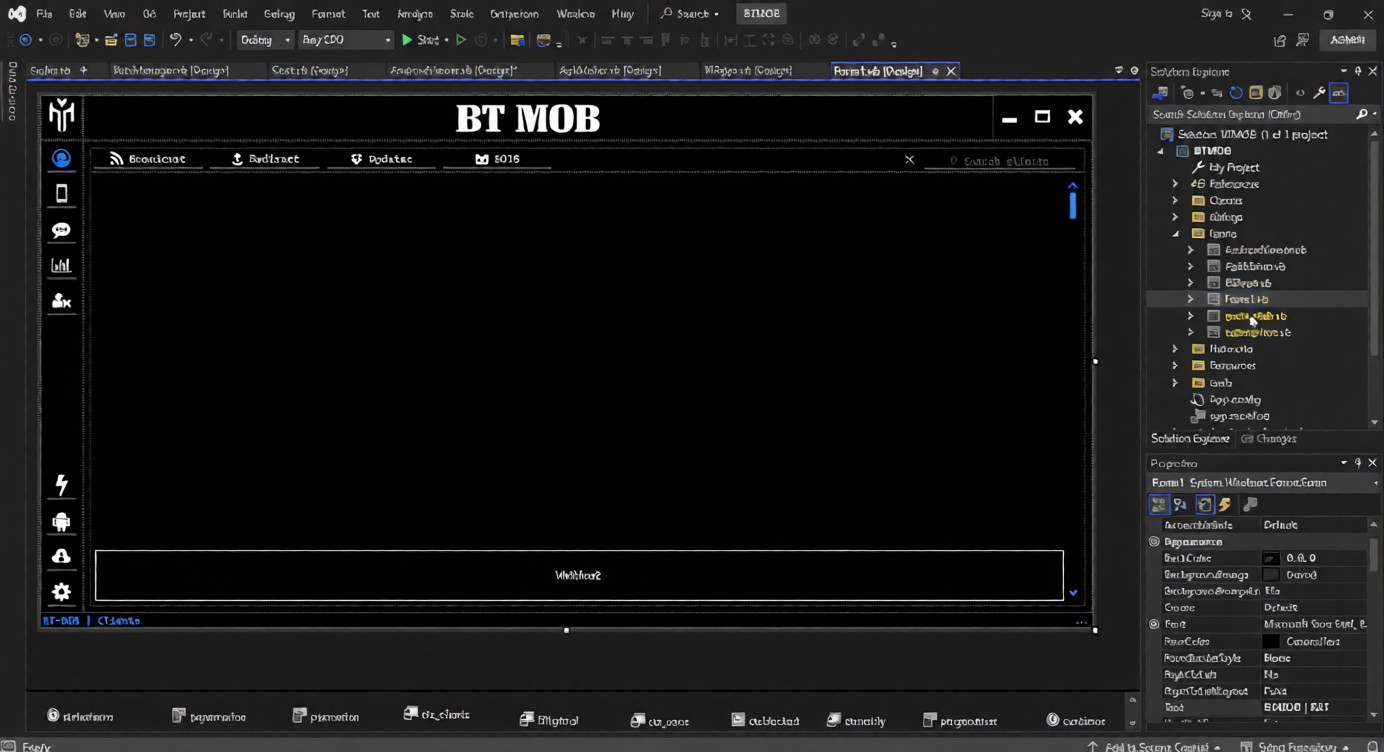Click the chat bubble icon in form sidebar
Viewport: 1384px width, 752px height.
[x=61, y=230]
